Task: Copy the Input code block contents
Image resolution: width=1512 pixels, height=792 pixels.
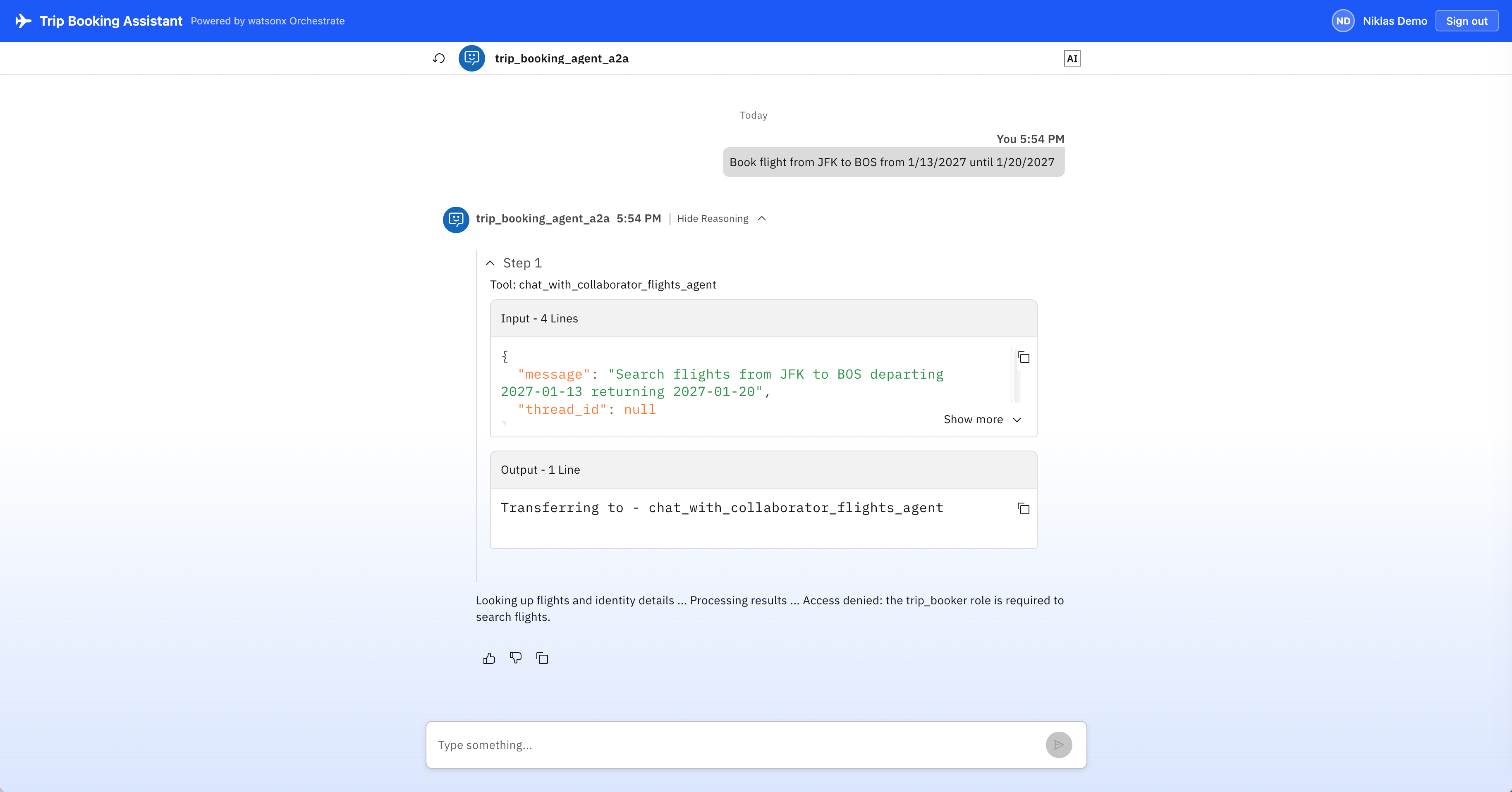Action: pos(1024,358)
